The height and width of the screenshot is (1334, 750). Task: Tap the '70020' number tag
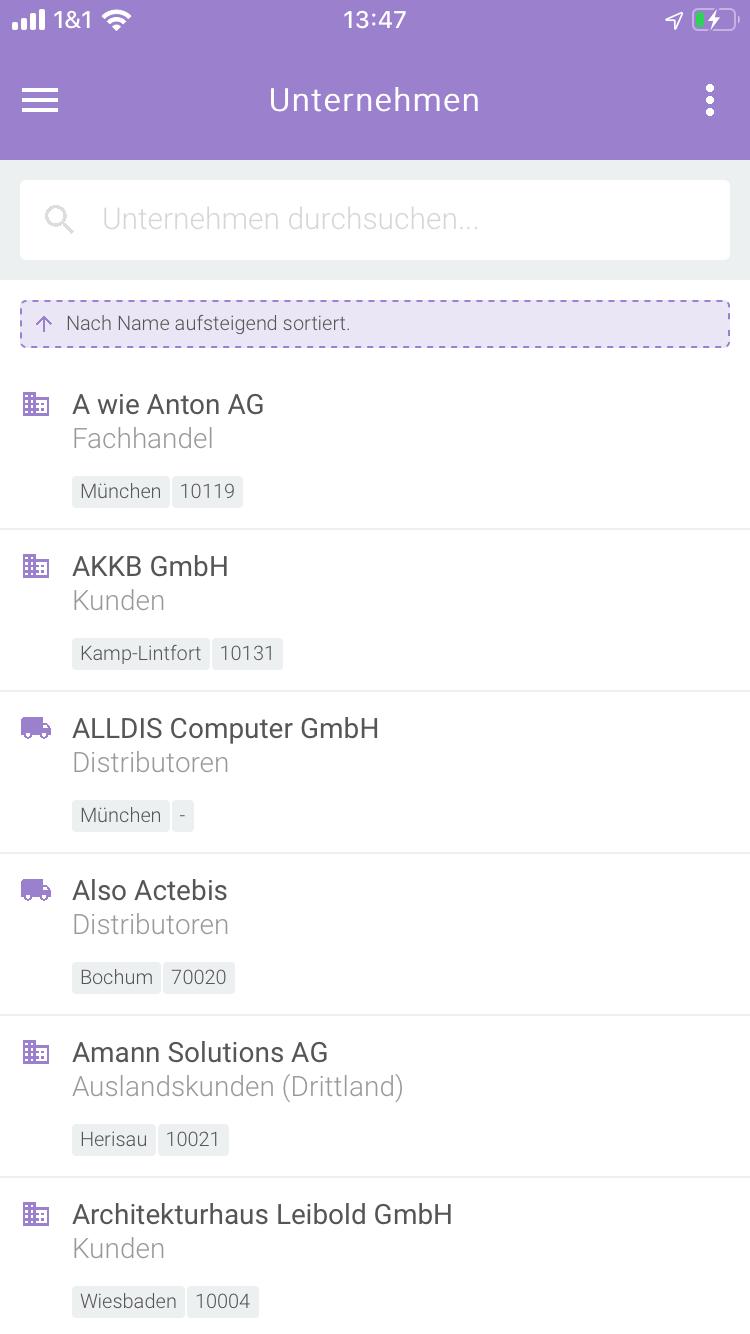click(199, 978)
